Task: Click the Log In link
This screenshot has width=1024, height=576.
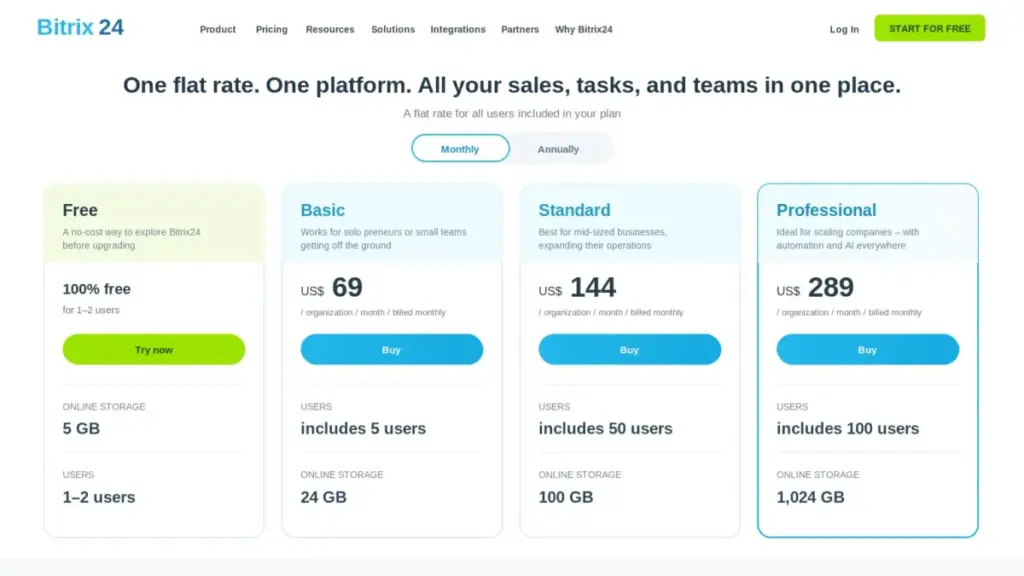Action: coord(844,29)
